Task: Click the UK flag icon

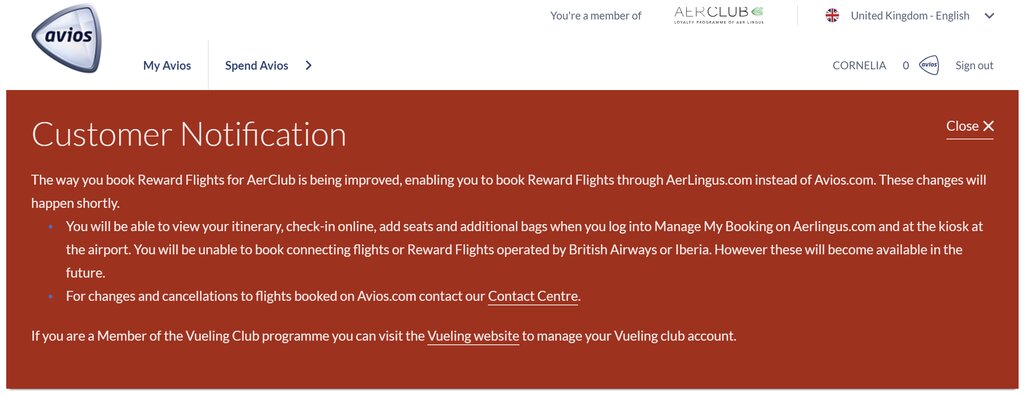Action: (832, 16)
